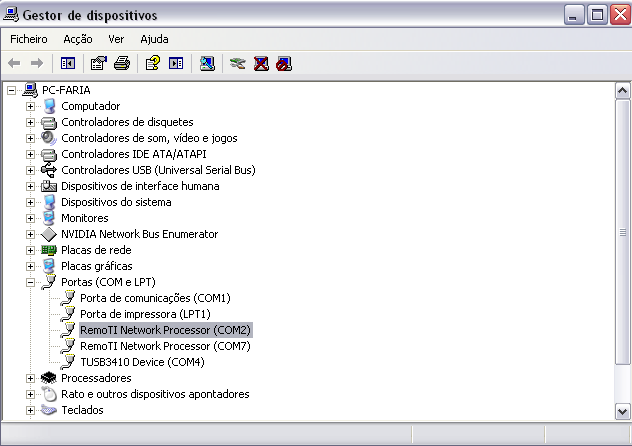632x446 pixels.
Task: Click the Disable device toolbar icon
Action: coord(284,63)
